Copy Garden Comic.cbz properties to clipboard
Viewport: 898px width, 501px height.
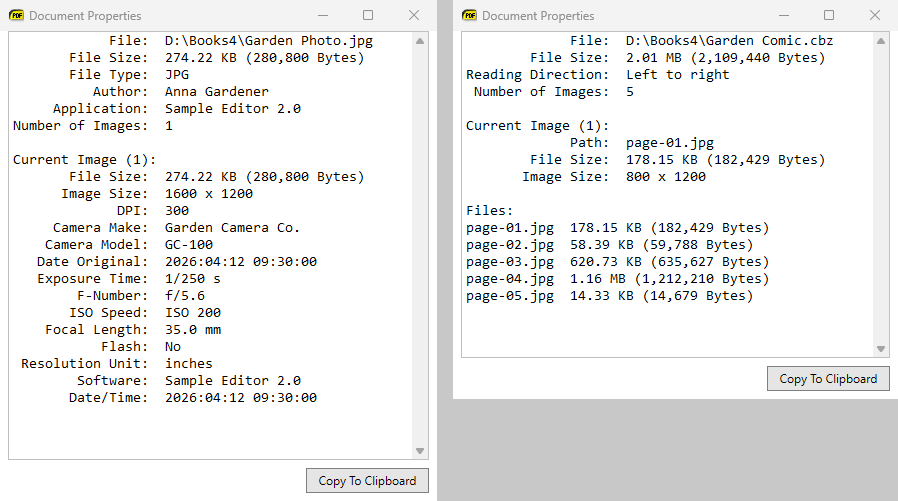(x=828, y=378)
